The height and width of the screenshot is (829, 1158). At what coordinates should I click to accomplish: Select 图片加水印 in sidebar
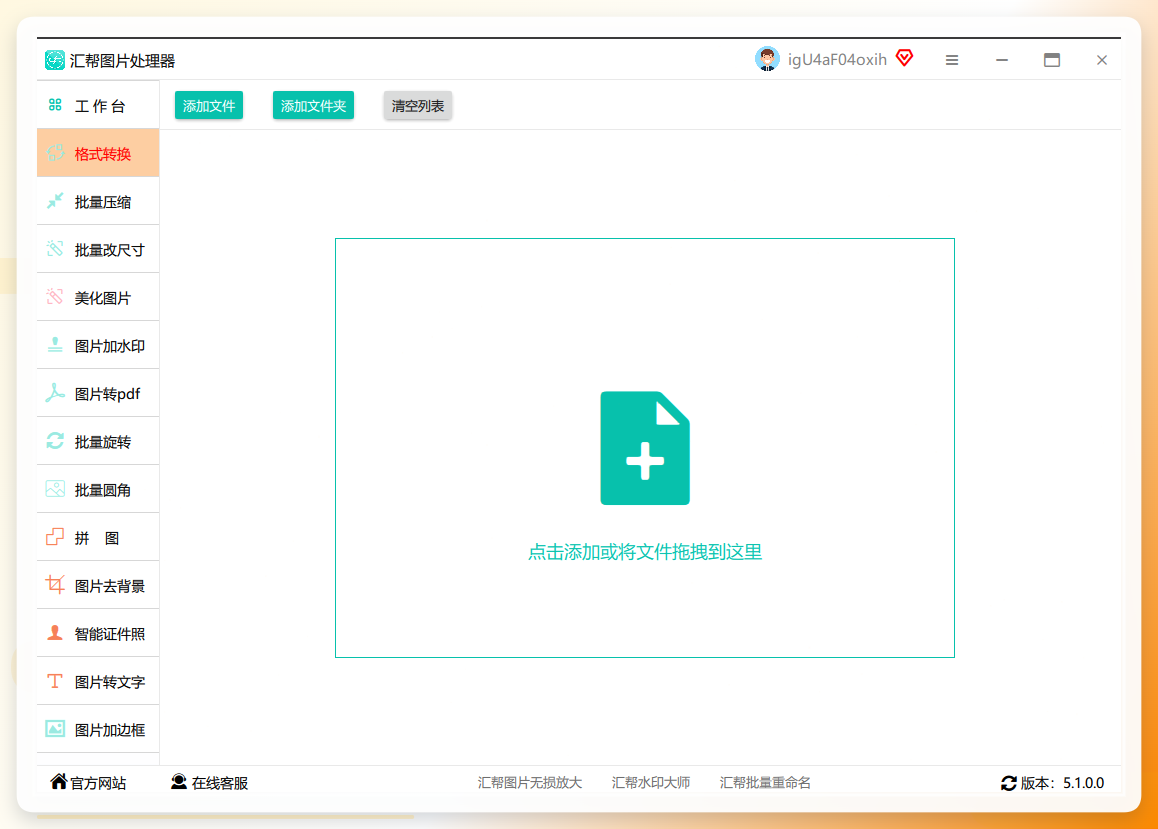[x=98, y=345]
